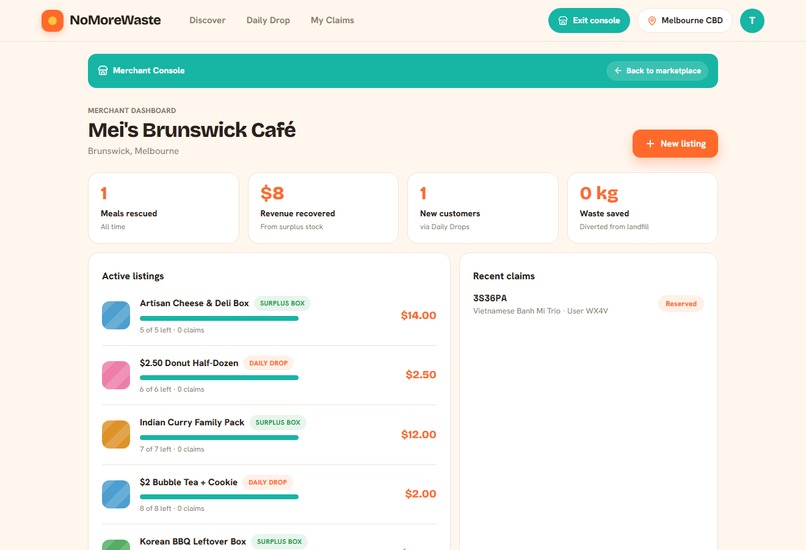Click the 'Brunswick, Melbourne' subtitle

click(x=133, y=151)
